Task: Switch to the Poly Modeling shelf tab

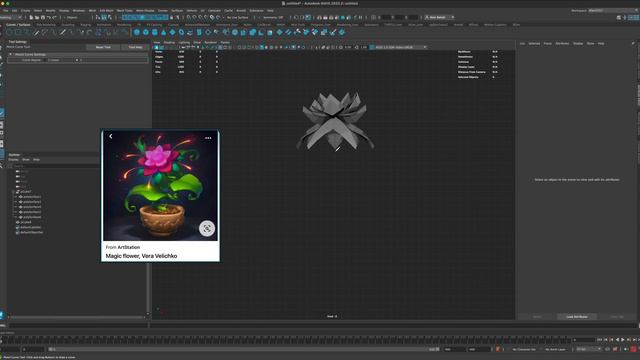Action: 46,25
